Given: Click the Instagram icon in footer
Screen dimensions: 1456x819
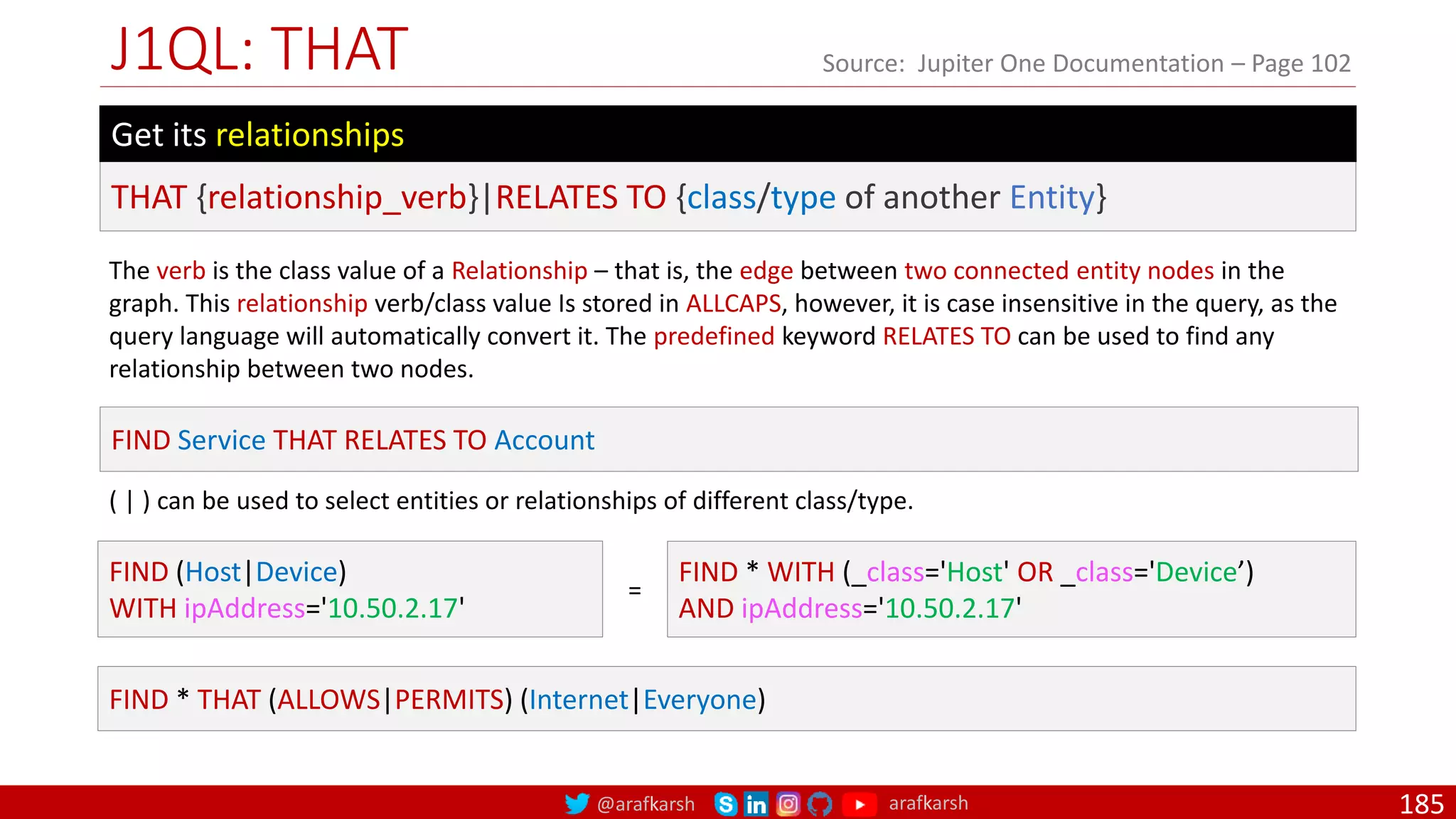Looking at the screenshot, I should click(x=788, y=803).
